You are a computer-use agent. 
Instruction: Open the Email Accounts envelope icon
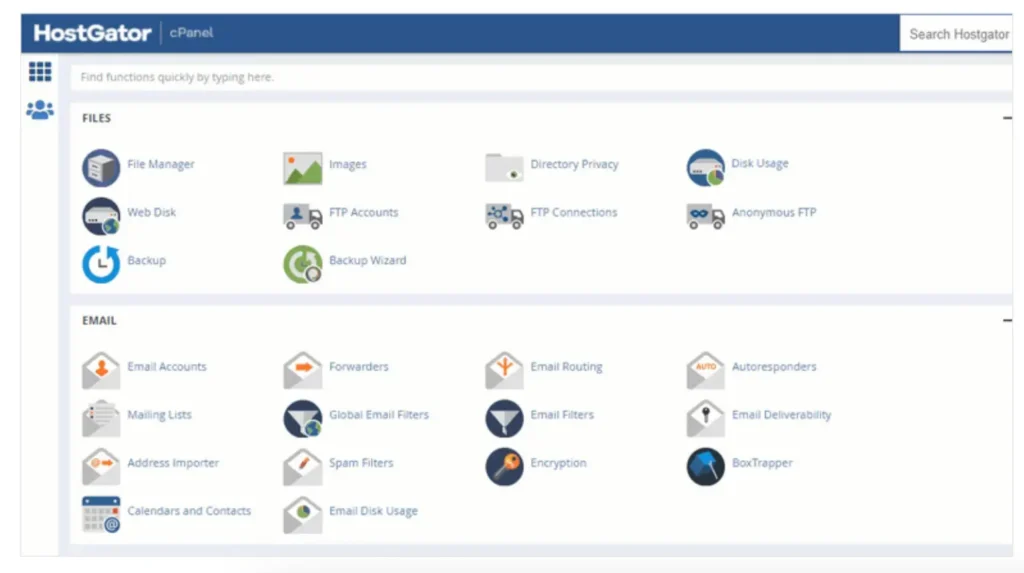[x=101, y=370]
